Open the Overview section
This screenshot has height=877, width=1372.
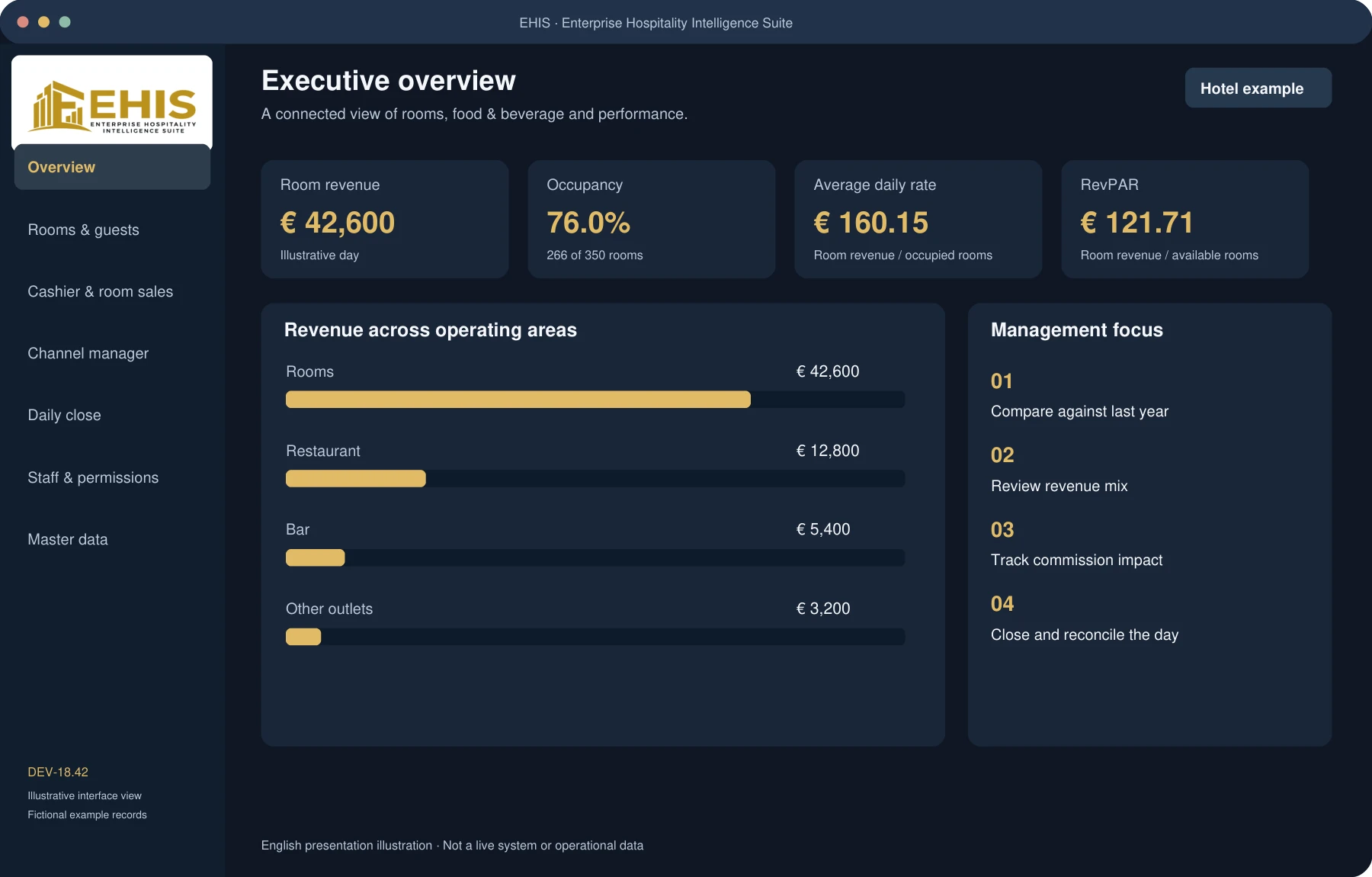coord(112,167)
